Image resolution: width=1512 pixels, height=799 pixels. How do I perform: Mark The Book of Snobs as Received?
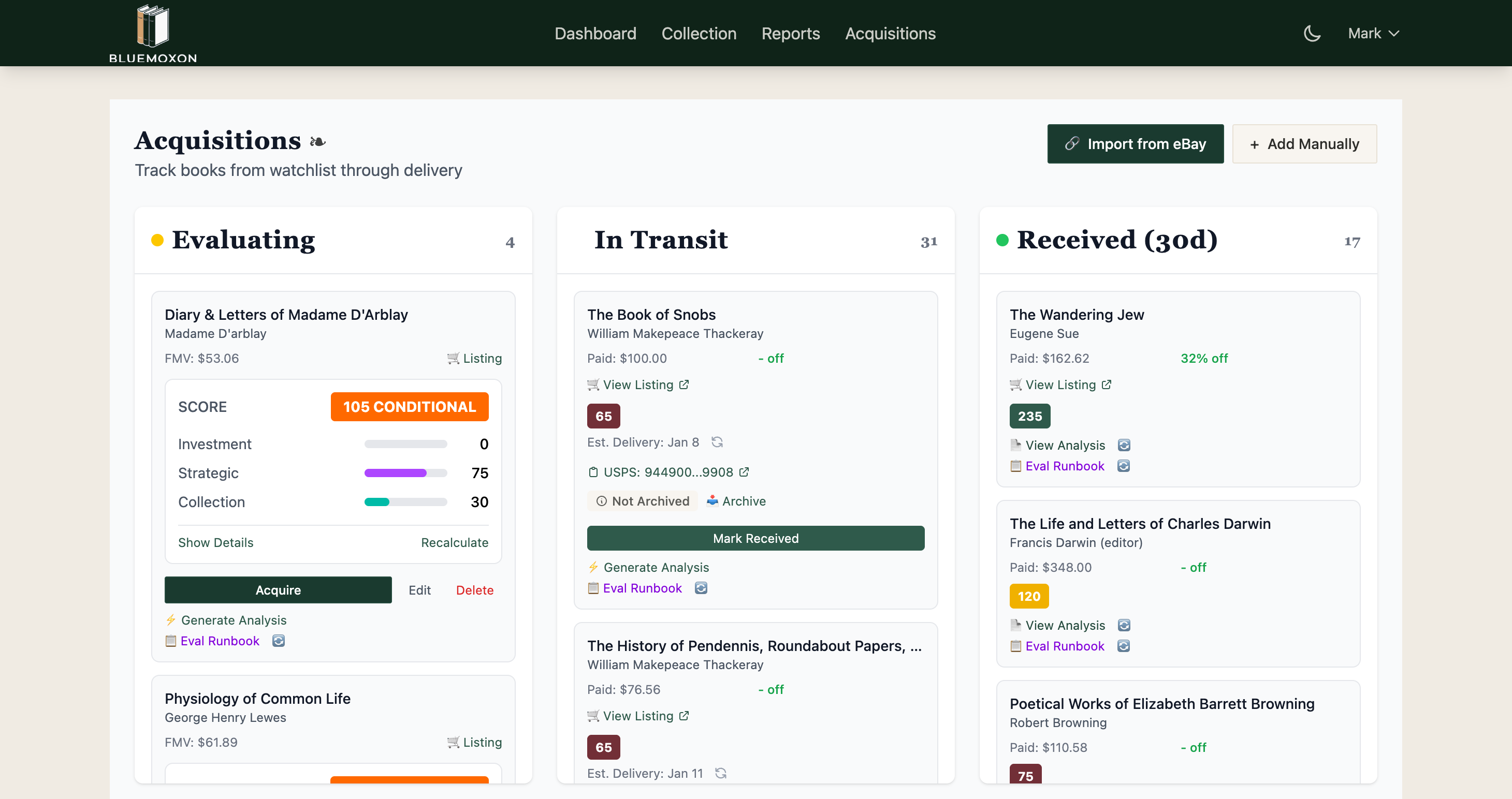click(755, 538)
